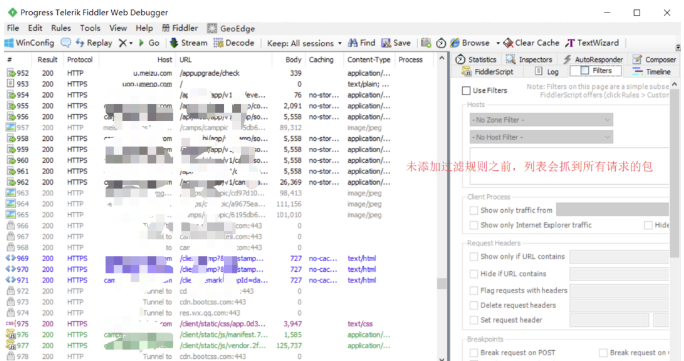Open the Edit menu

click(x=35, y=28)
